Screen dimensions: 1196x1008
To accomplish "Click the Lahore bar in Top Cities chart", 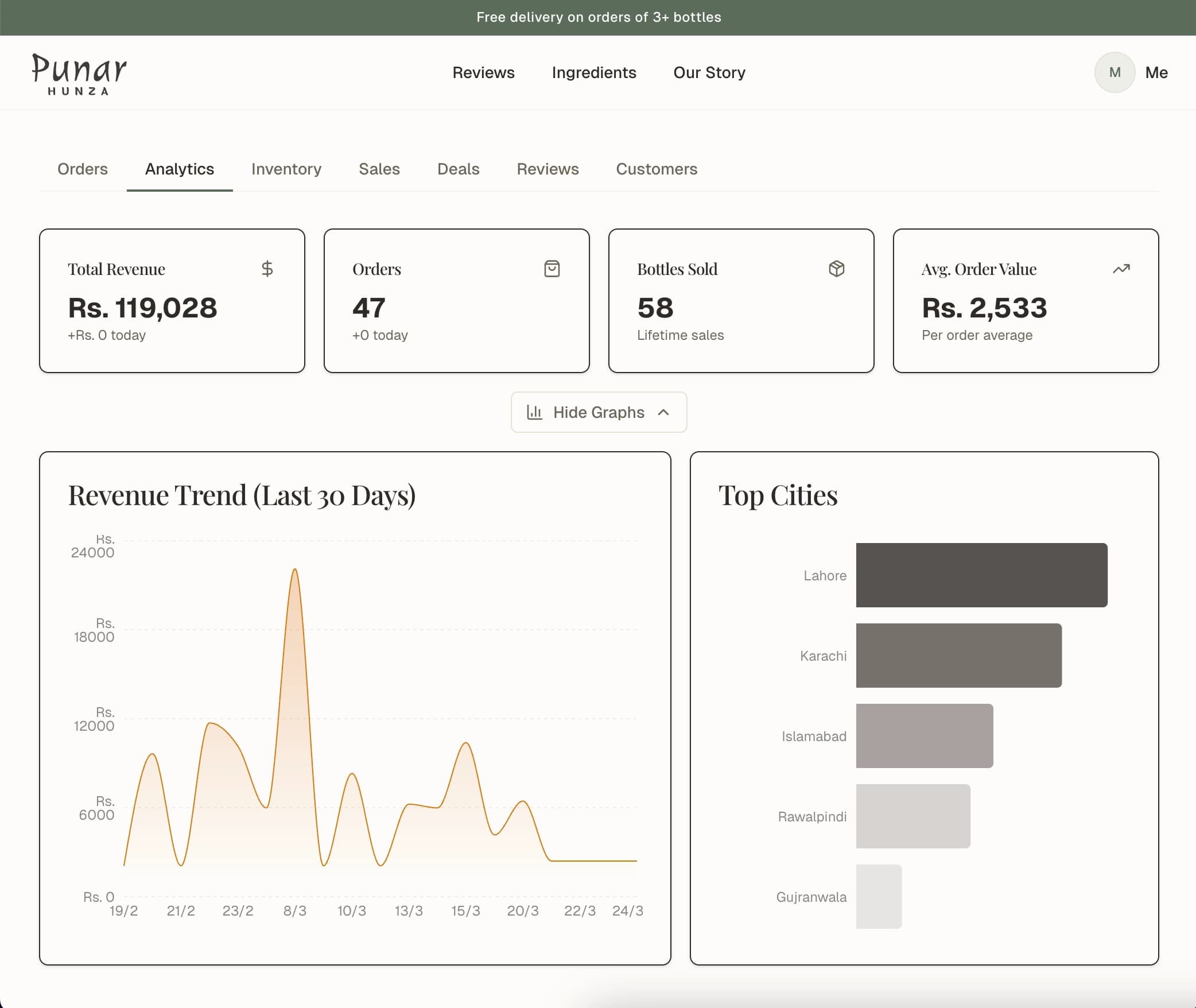I will click(x=981, y=575).
